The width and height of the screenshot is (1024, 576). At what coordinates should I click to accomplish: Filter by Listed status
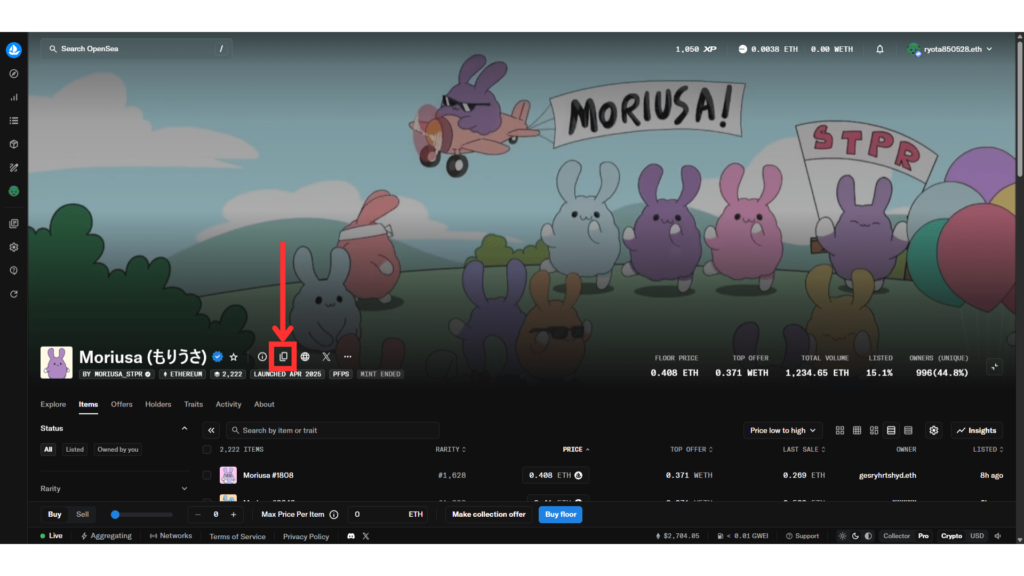click(x=74, y=449)
